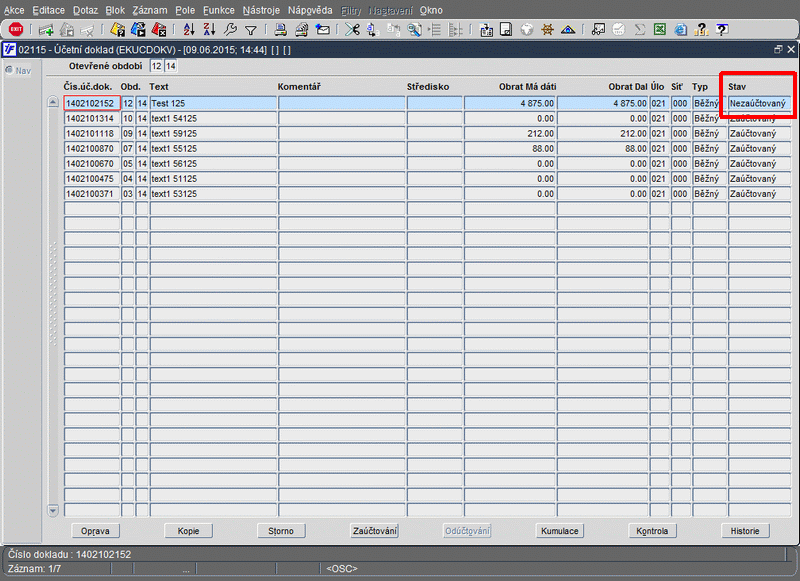This screenshot has width=800, height=581.
Task: Open the Záznam menu
Action: (149, 10)
